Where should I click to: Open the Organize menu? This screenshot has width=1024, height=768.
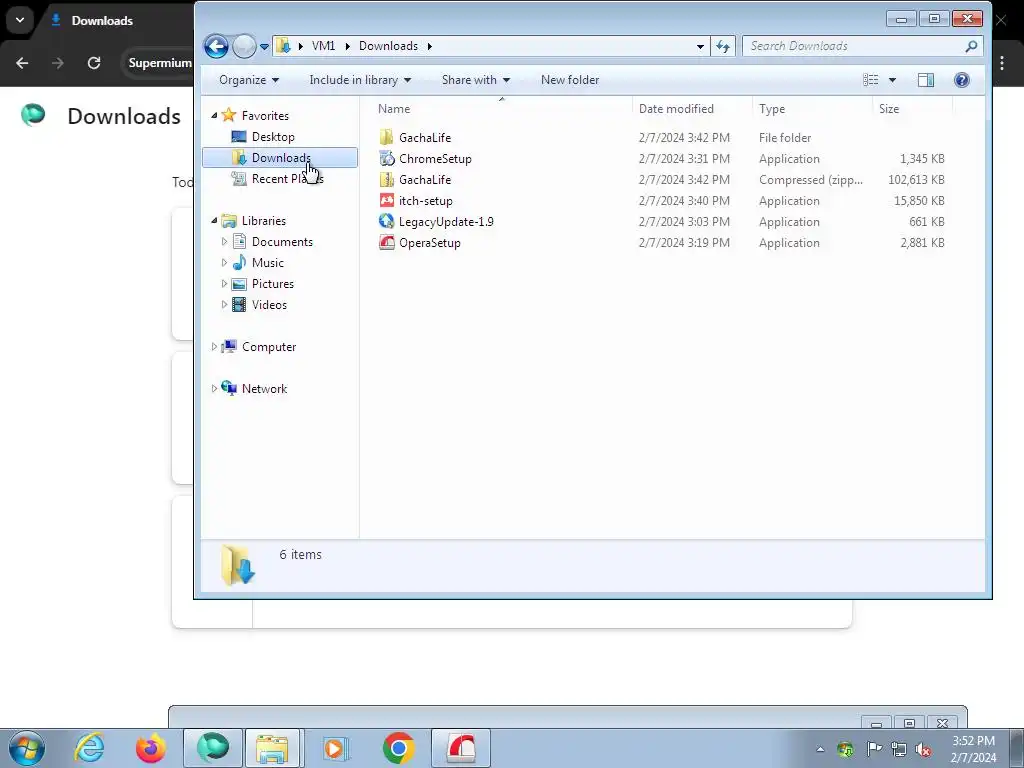coord(249,80)
